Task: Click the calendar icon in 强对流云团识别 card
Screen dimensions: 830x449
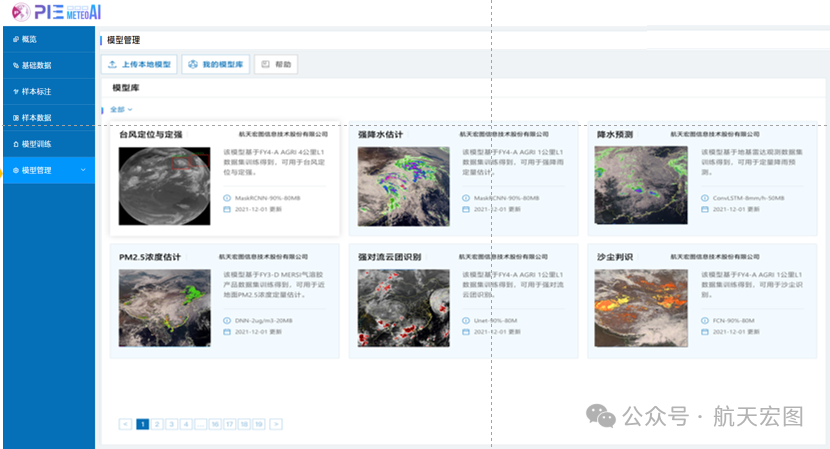Action: 466,332
